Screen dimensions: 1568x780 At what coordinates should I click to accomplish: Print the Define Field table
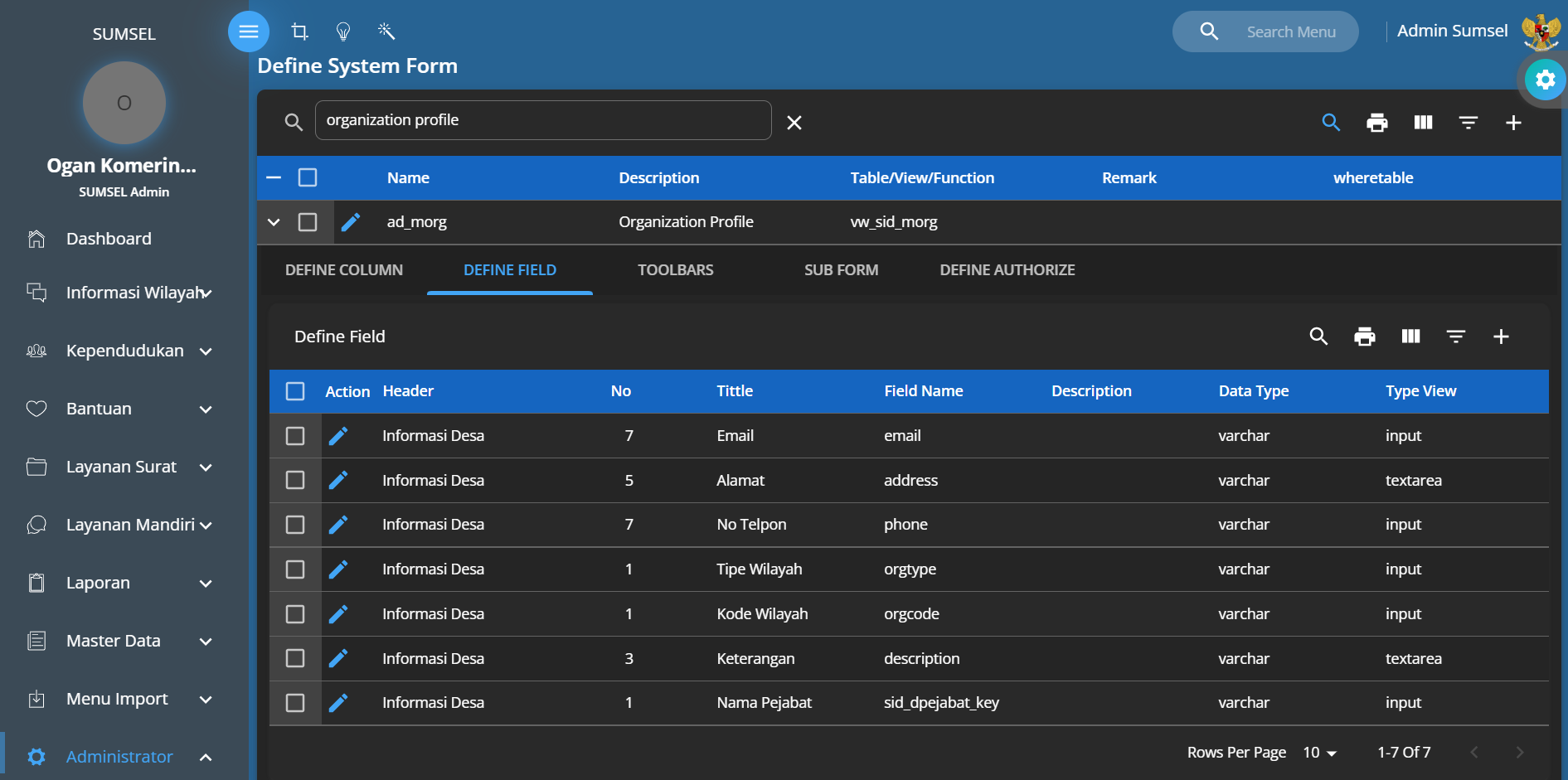coord(1364,337)
